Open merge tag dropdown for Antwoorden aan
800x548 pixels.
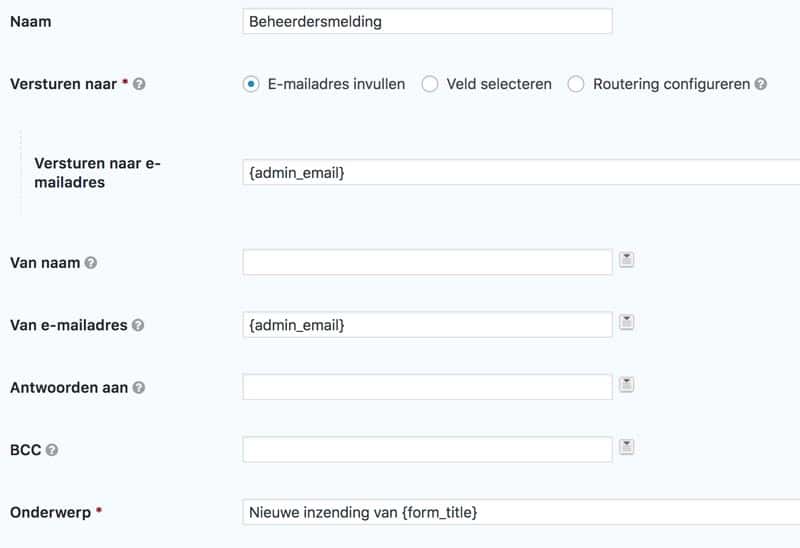[x=627, y=385]
